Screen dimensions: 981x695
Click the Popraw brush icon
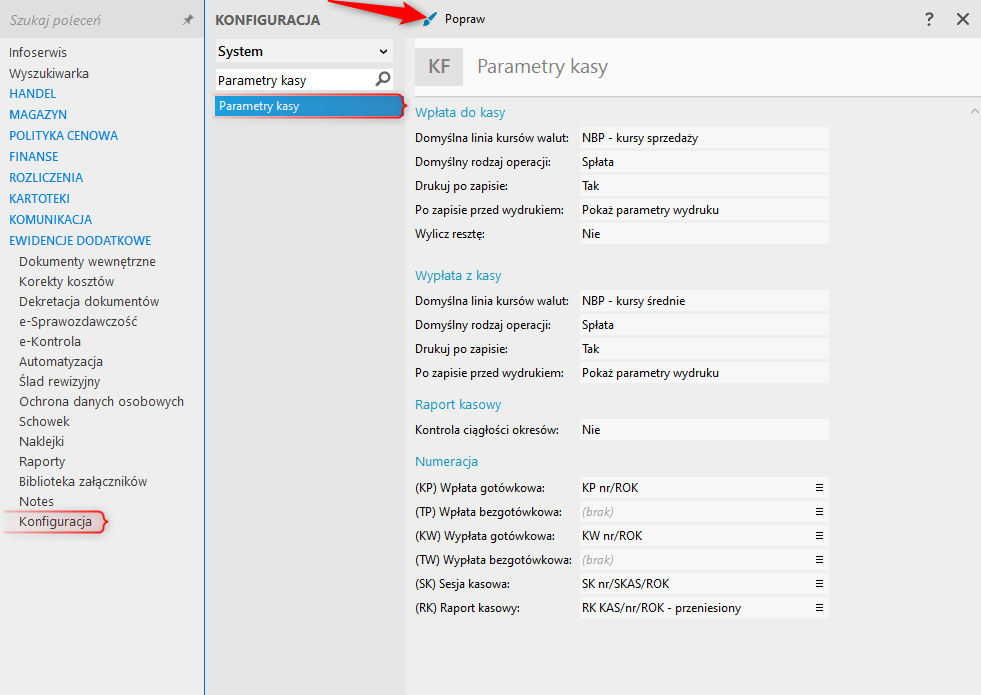[430, 19]
